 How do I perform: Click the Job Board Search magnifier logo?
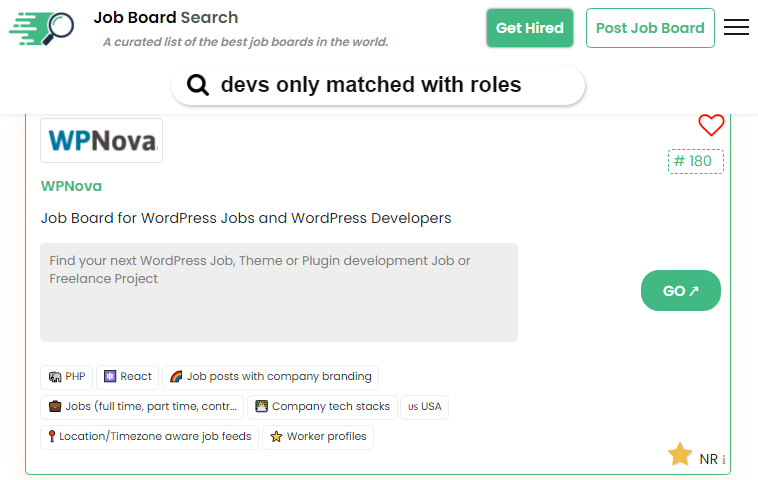(x=42, y=28)
